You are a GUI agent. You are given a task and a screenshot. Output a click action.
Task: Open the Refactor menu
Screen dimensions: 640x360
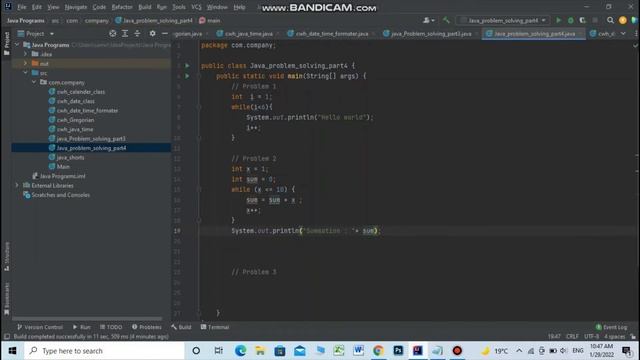(122, 7)
